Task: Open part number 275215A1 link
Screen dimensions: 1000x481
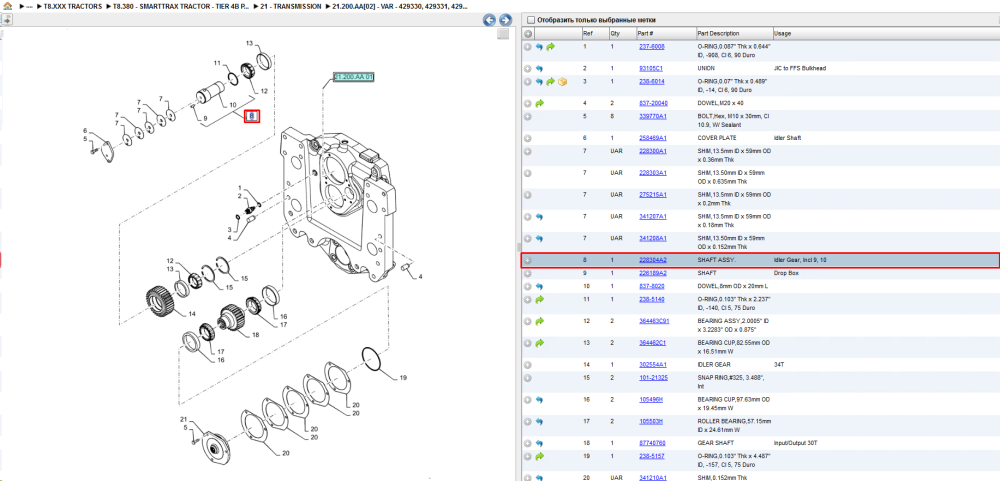Action: click(652, 195)
